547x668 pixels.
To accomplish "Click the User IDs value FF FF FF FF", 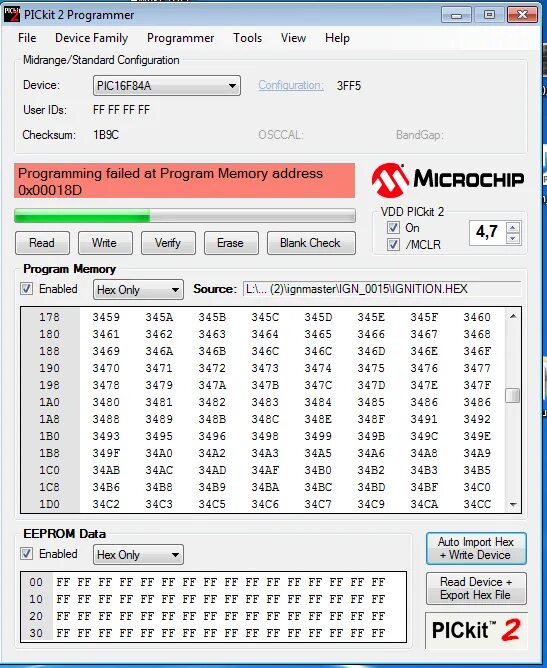I will click(121, 110).
